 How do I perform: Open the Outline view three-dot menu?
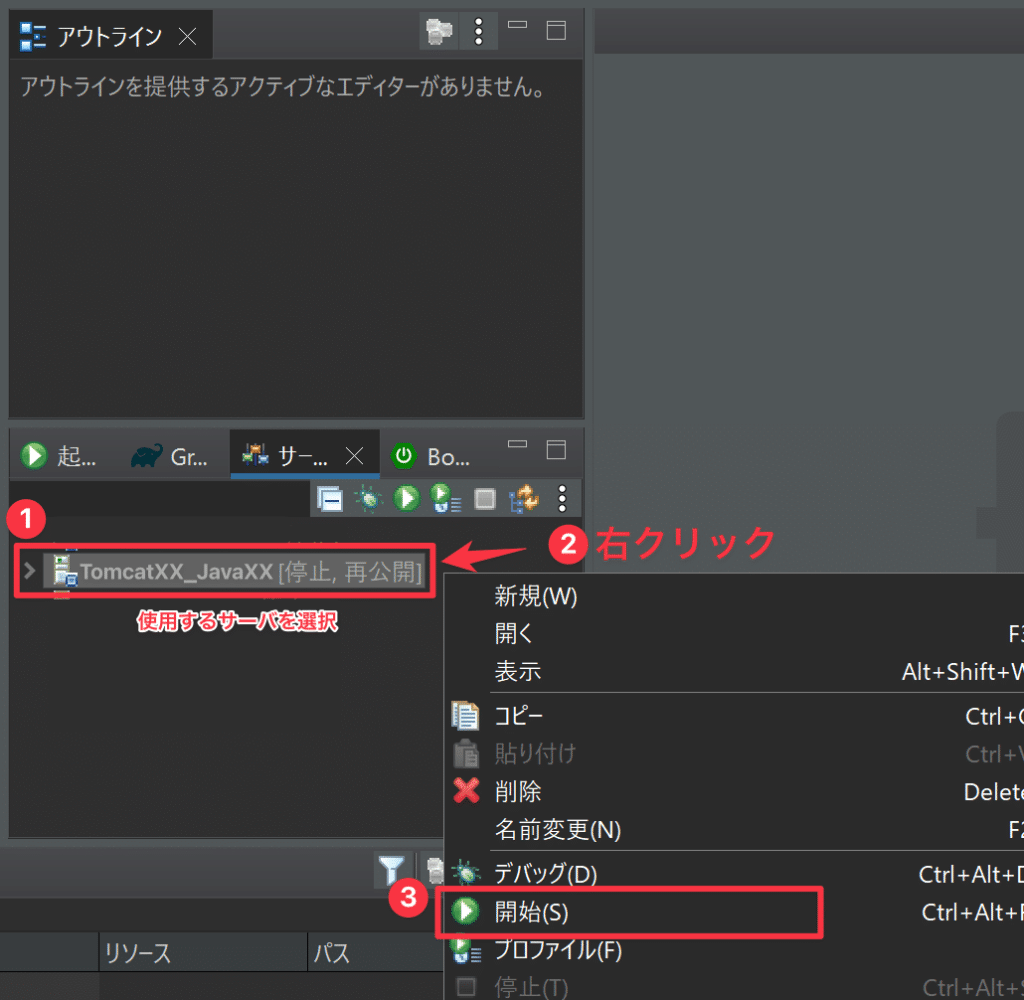(x=479, y=33)
